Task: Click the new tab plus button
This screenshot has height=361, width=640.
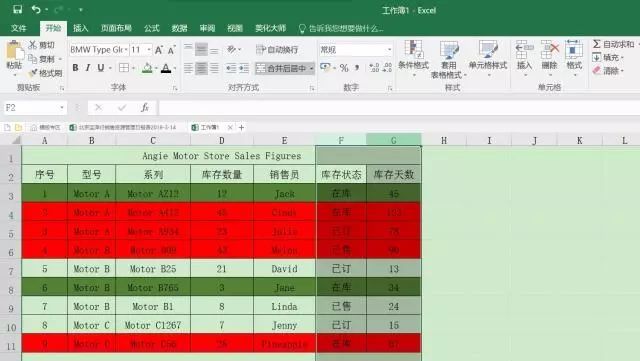Action: 241,128
